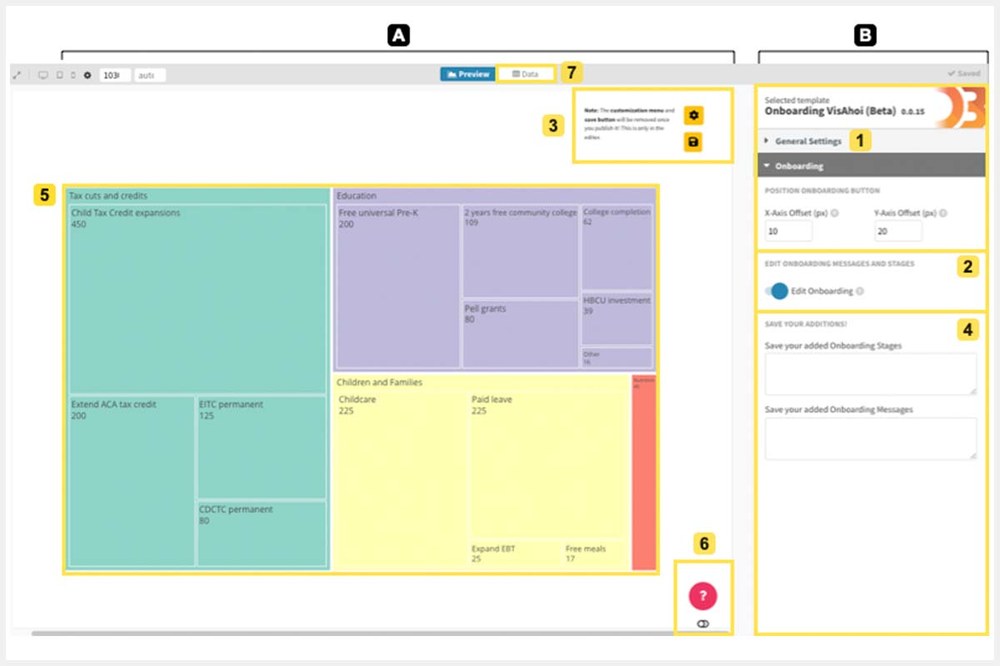Viewport: 1000px width, 666px height.
Task: Switch to the Data tab
Action: (x=526, y=74)
